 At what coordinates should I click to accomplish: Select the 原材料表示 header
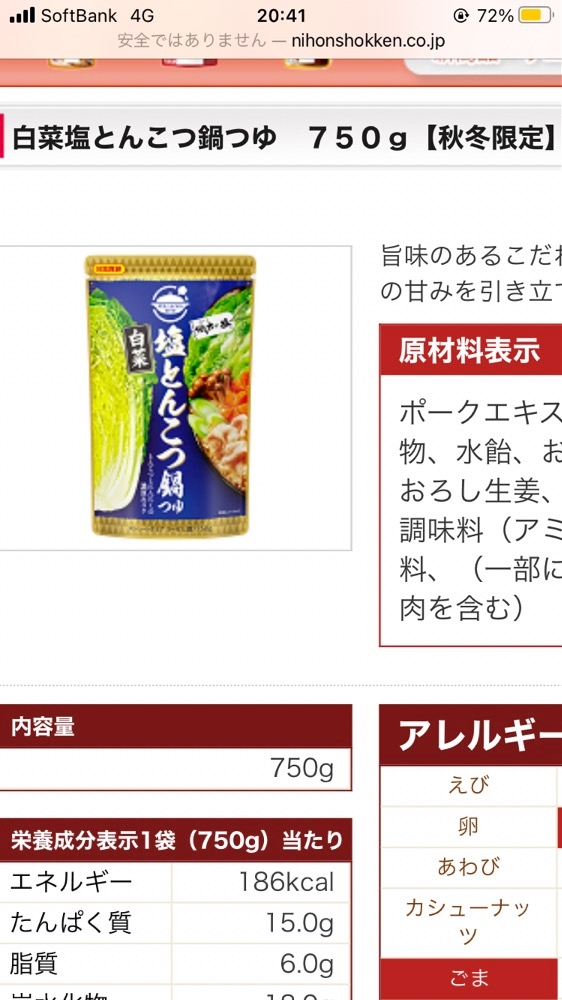click(471, 350)
